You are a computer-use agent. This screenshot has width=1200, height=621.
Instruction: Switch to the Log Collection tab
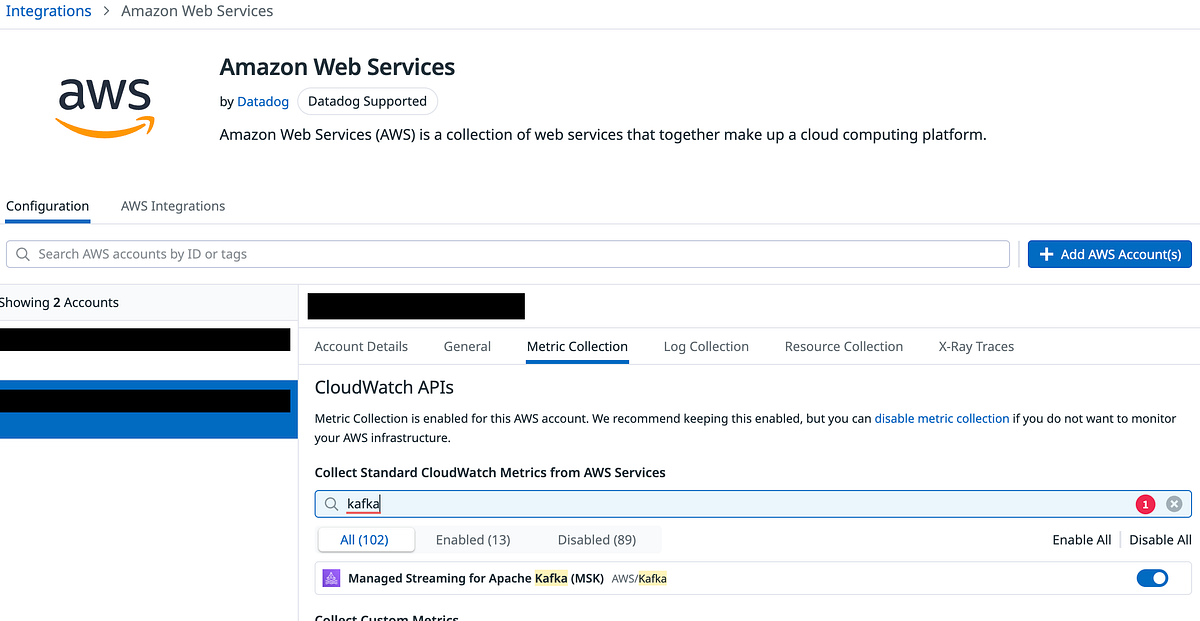706,346
